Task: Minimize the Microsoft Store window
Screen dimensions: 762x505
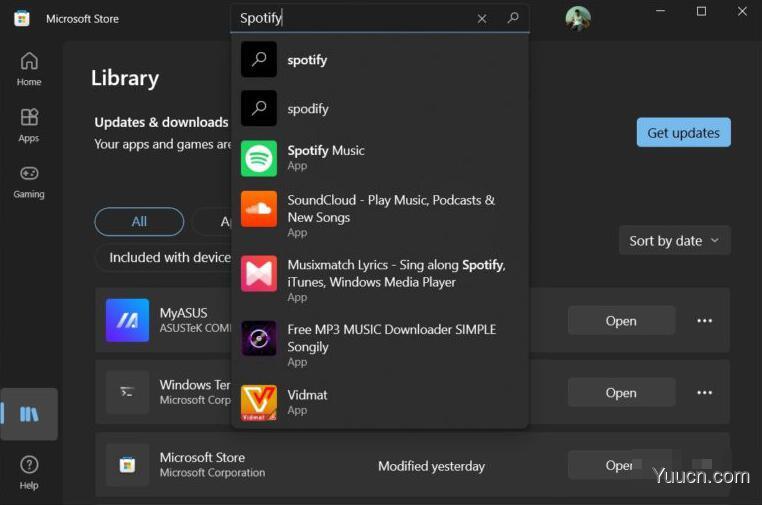Action: (x=660, y=12)
